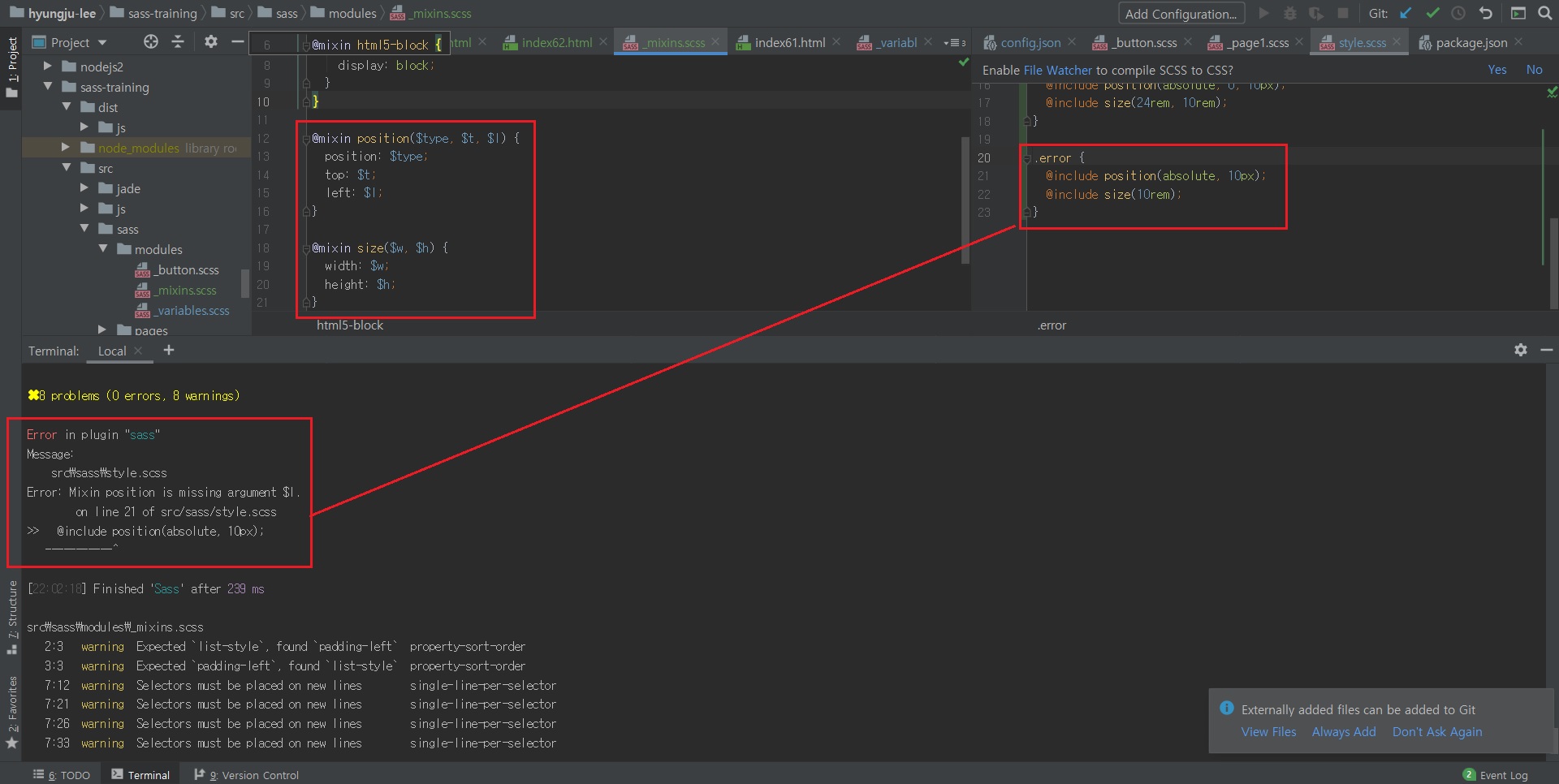Open the Git history clock icon

[x=1459, y=13]
